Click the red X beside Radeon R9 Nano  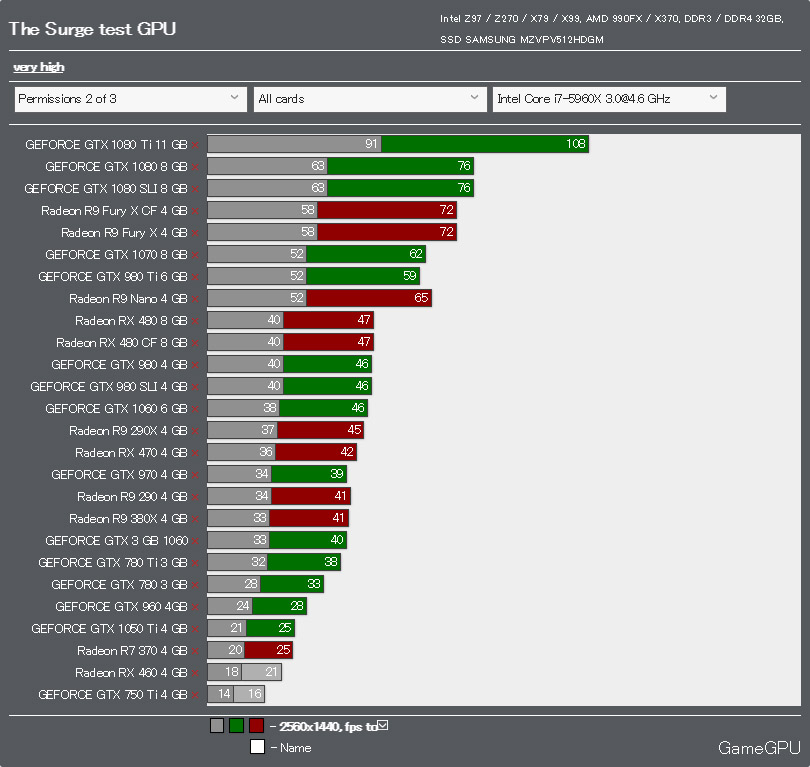point(195,299)
